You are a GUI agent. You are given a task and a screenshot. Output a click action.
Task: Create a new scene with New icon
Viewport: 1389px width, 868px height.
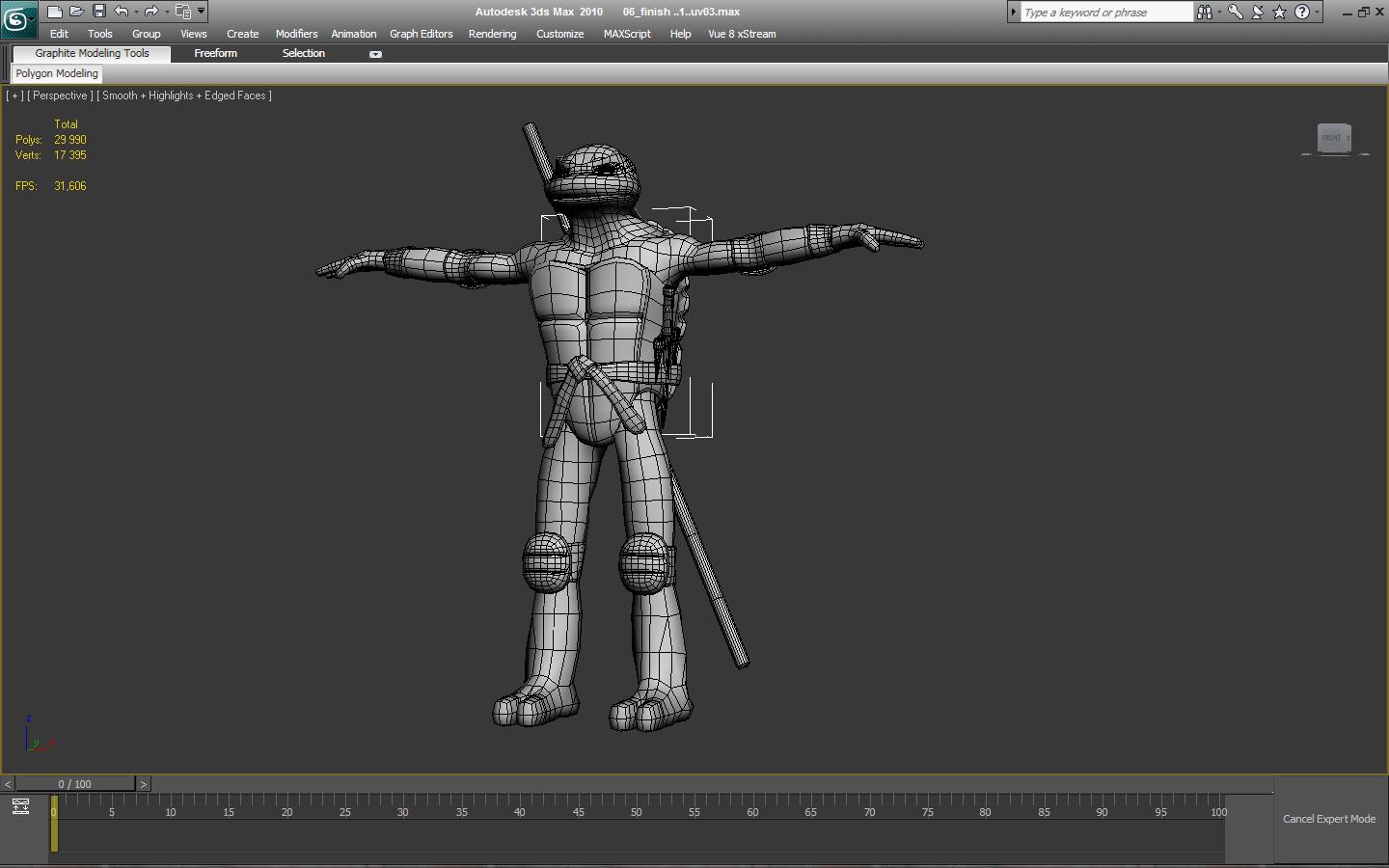(55, 12)
